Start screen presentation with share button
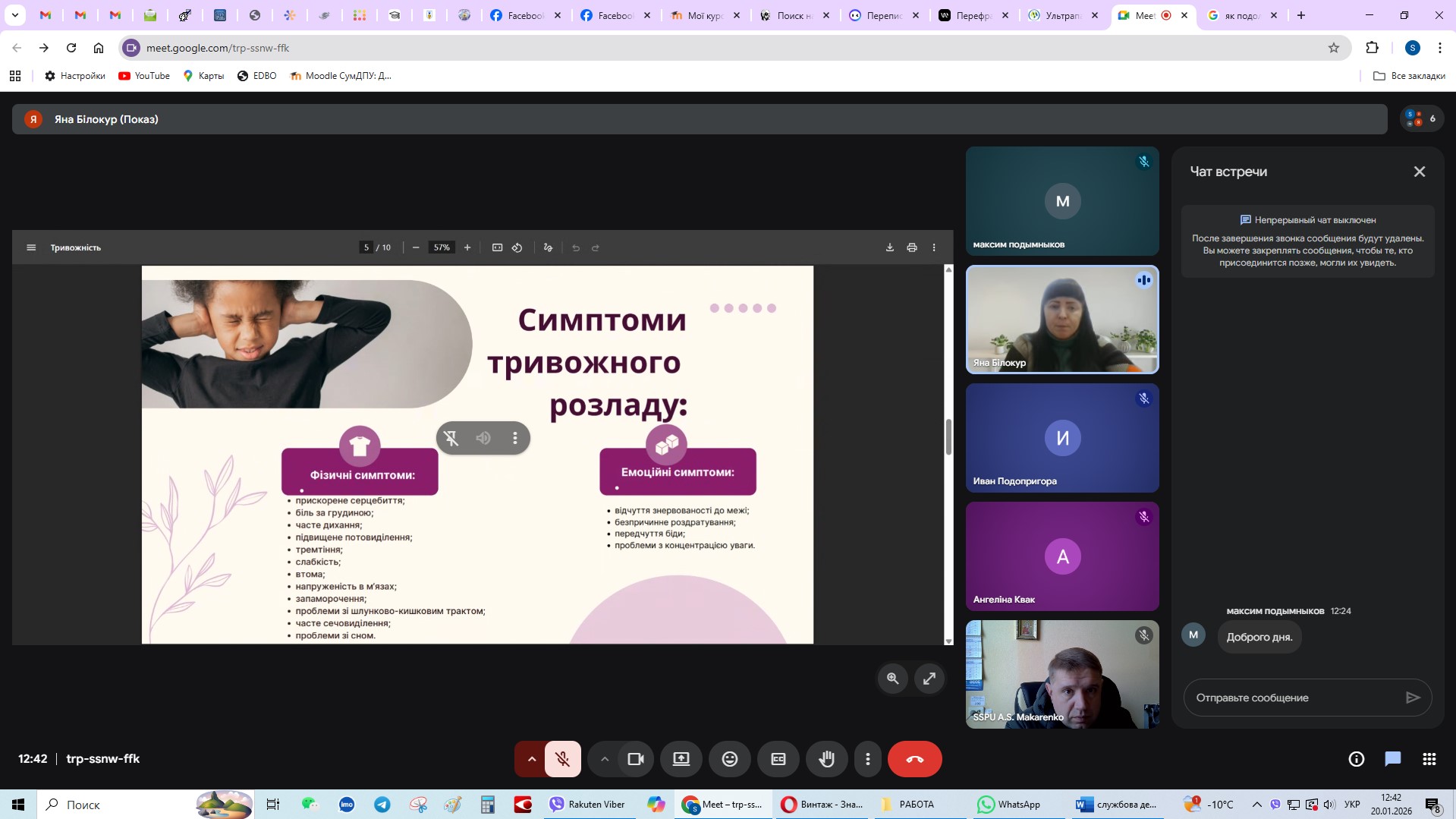The height and width of the screenshot is (819, 1456). [x=681, y=759]
